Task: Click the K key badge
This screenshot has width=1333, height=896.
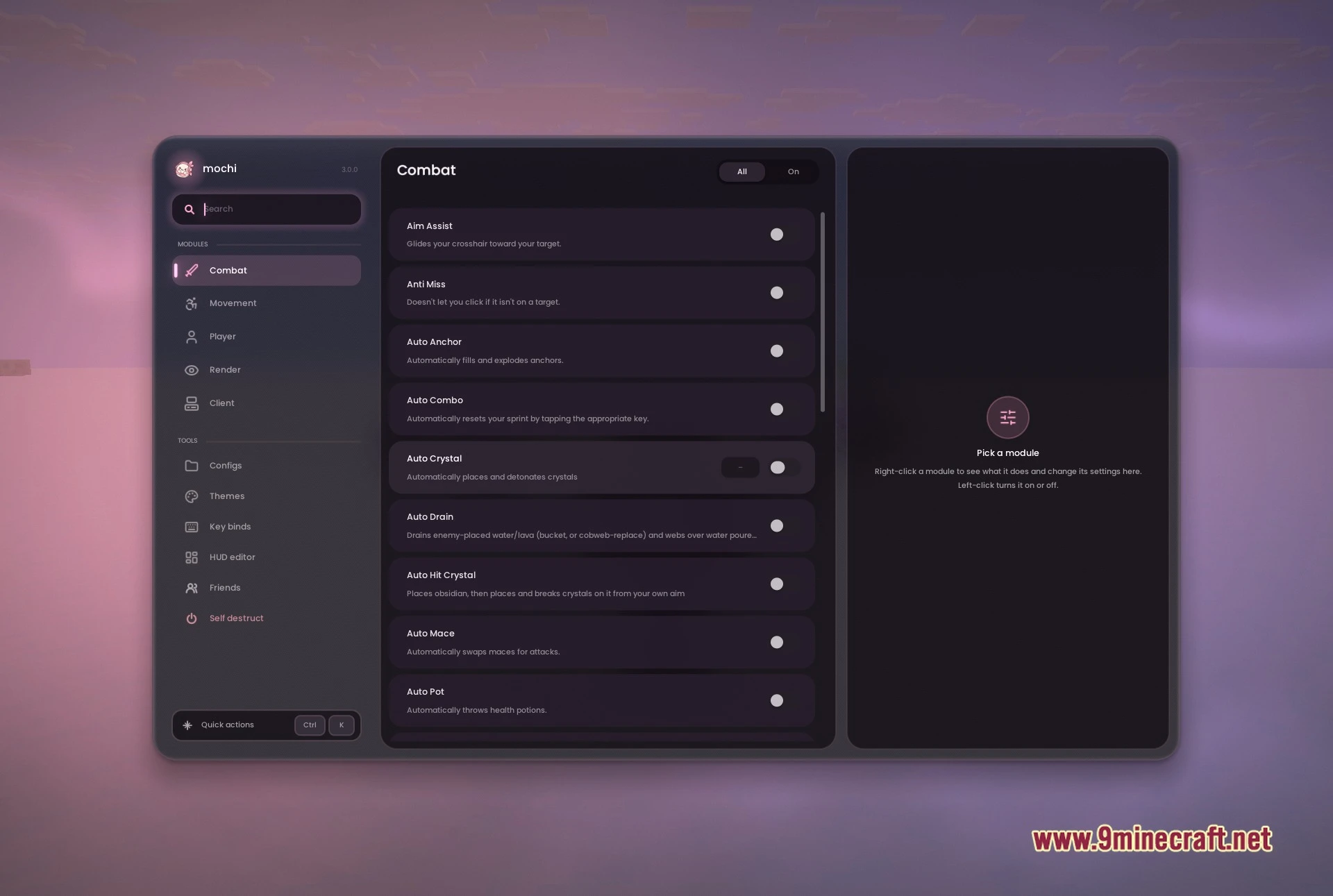Action: pos(342,725)
